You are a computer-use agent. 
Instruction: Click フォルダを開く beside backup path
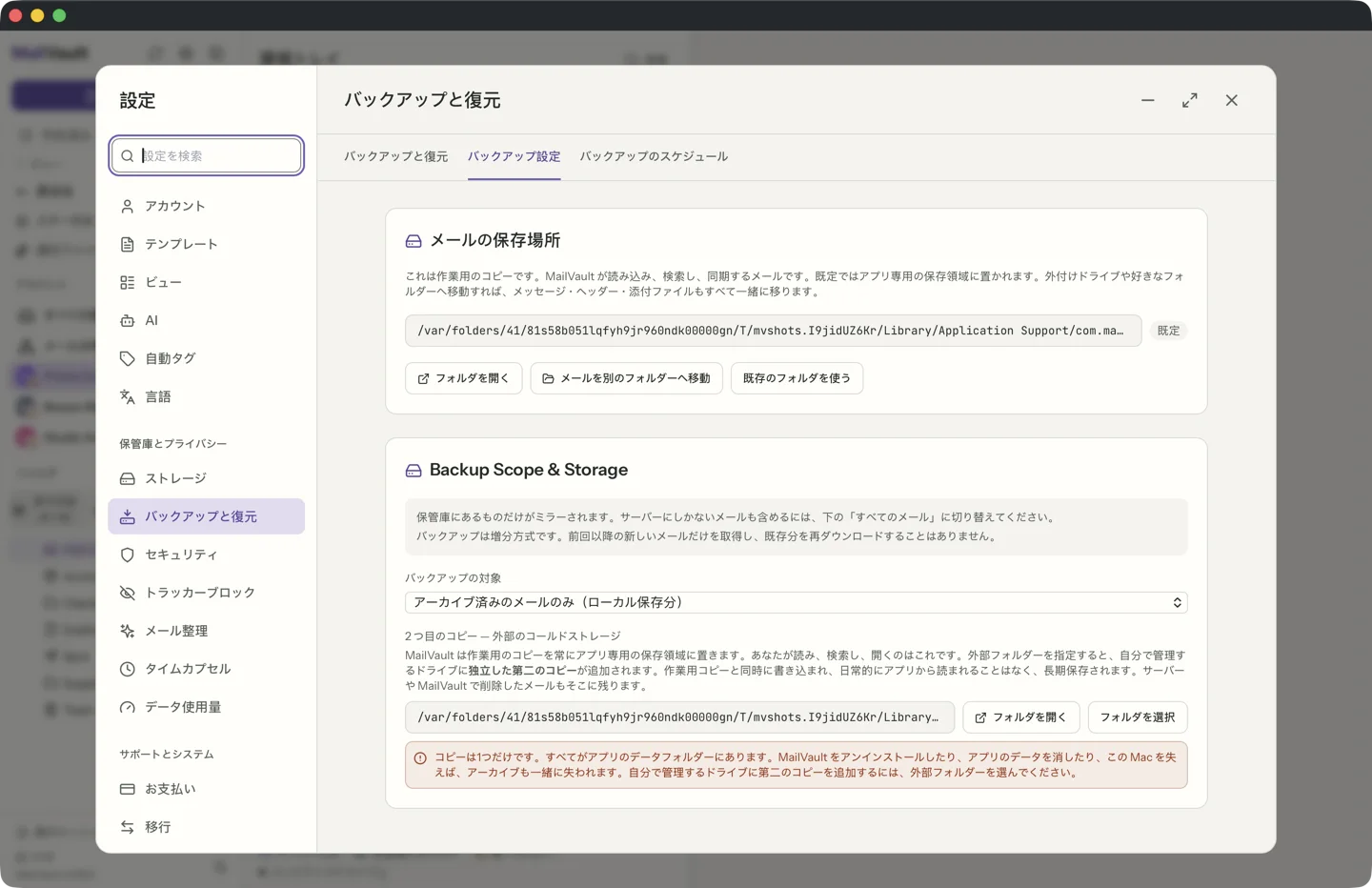pyautogui.click(x=1020, y=717)
